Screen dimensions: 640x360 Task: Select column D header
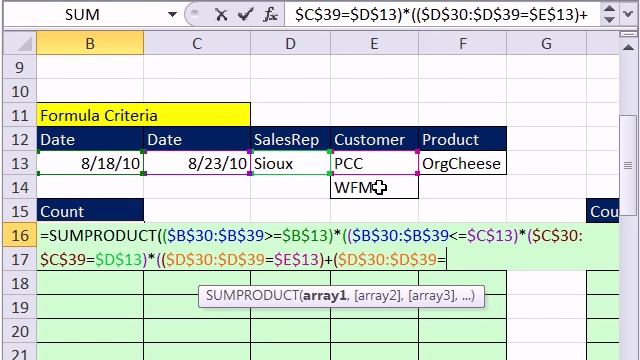[290, 43]
